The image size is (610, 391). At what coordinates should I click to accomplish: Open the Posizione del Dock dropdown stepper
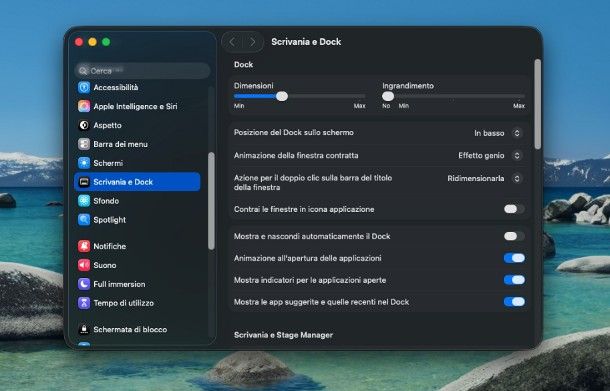pos(517,133)
